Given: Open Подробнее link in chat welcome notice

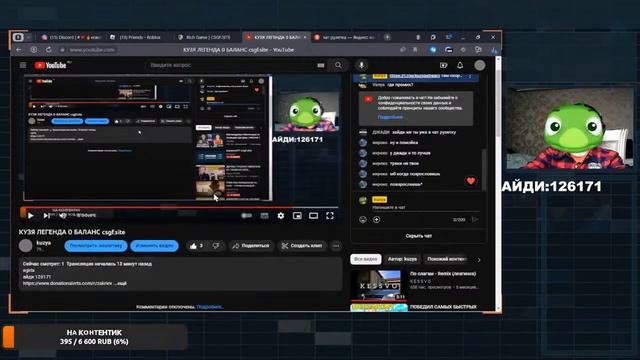Looking at the screenshot, I should point(390,117).
